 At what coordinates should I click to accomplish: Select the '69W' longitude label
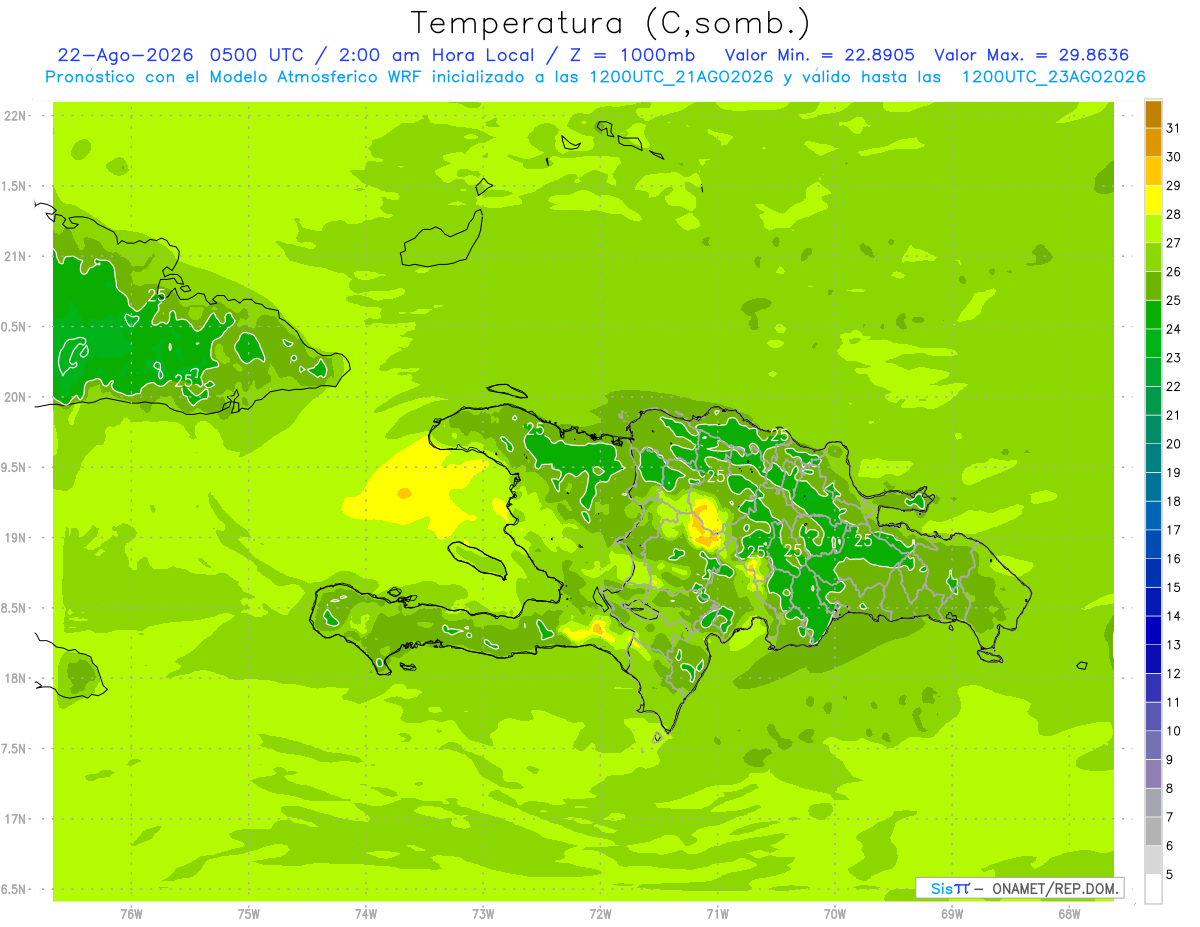pyautogui.click(x=952, y=914)
